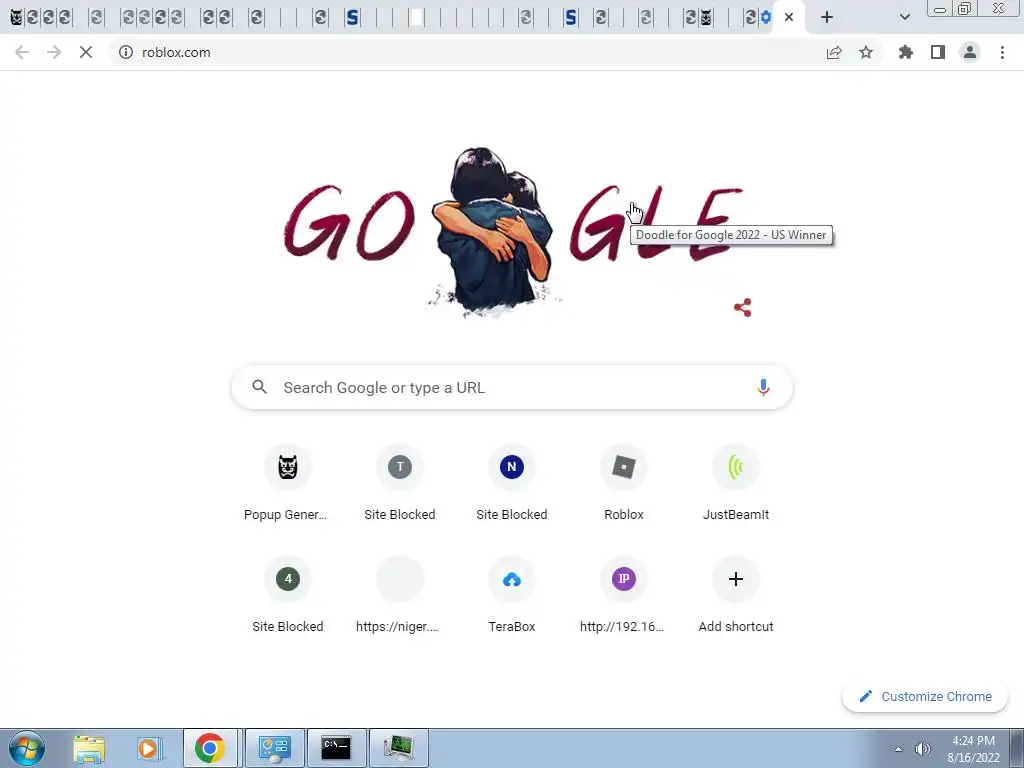Open the Site Blocked shortcut with N icon
This screenshot has height=768, width=1024.
click(x=512, y=483)
